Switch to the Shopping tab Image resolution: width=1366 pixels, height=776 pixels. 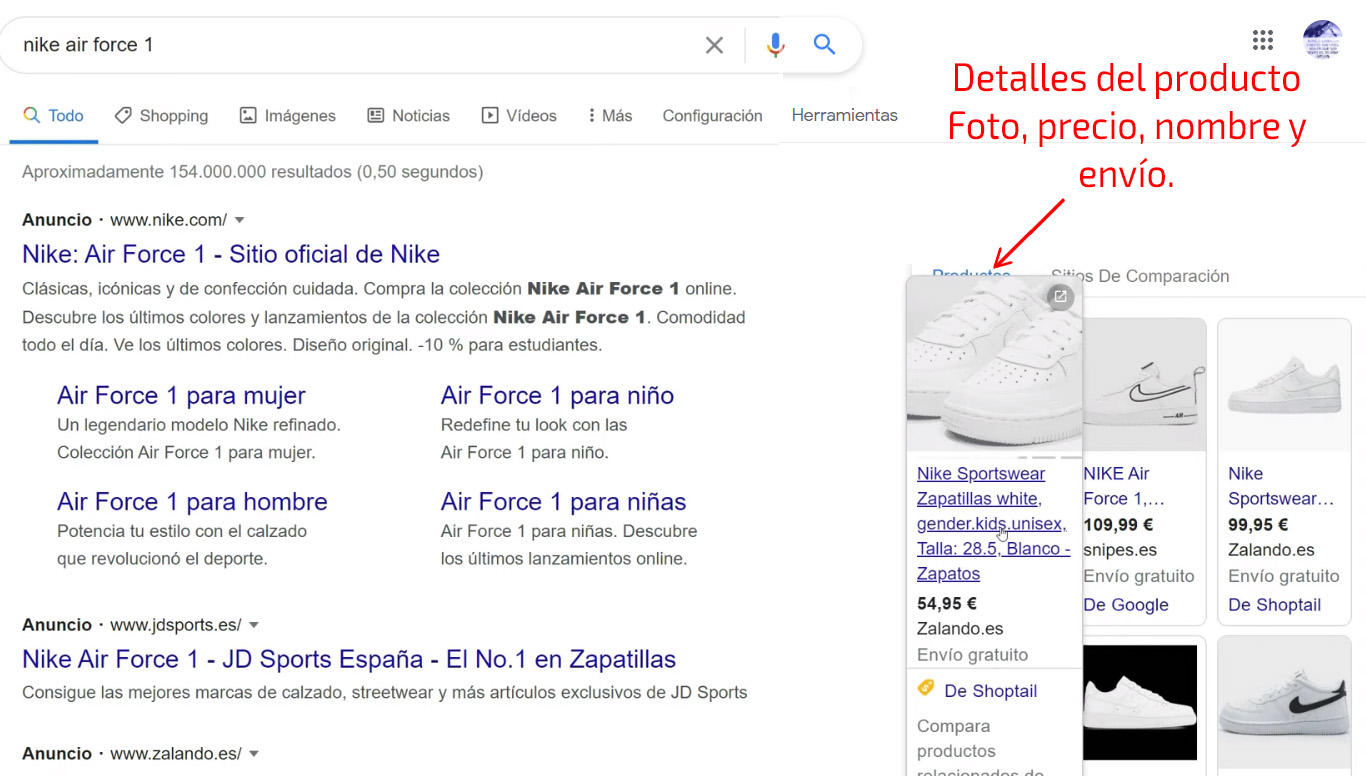click(x=161, y=116)
